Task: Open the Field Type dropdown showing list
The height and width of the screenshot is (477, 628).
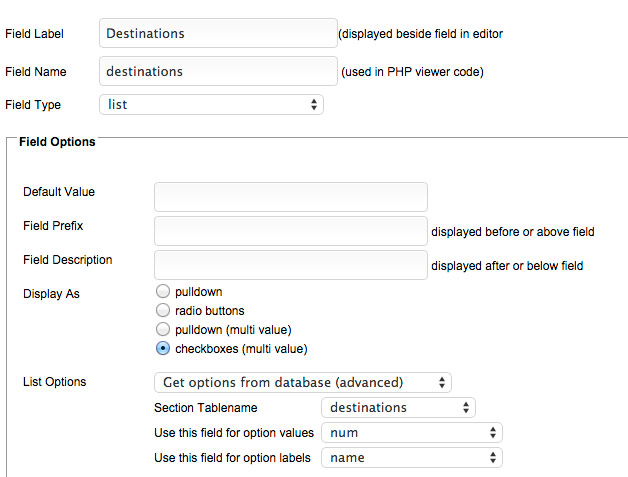Action: (211, 104)
